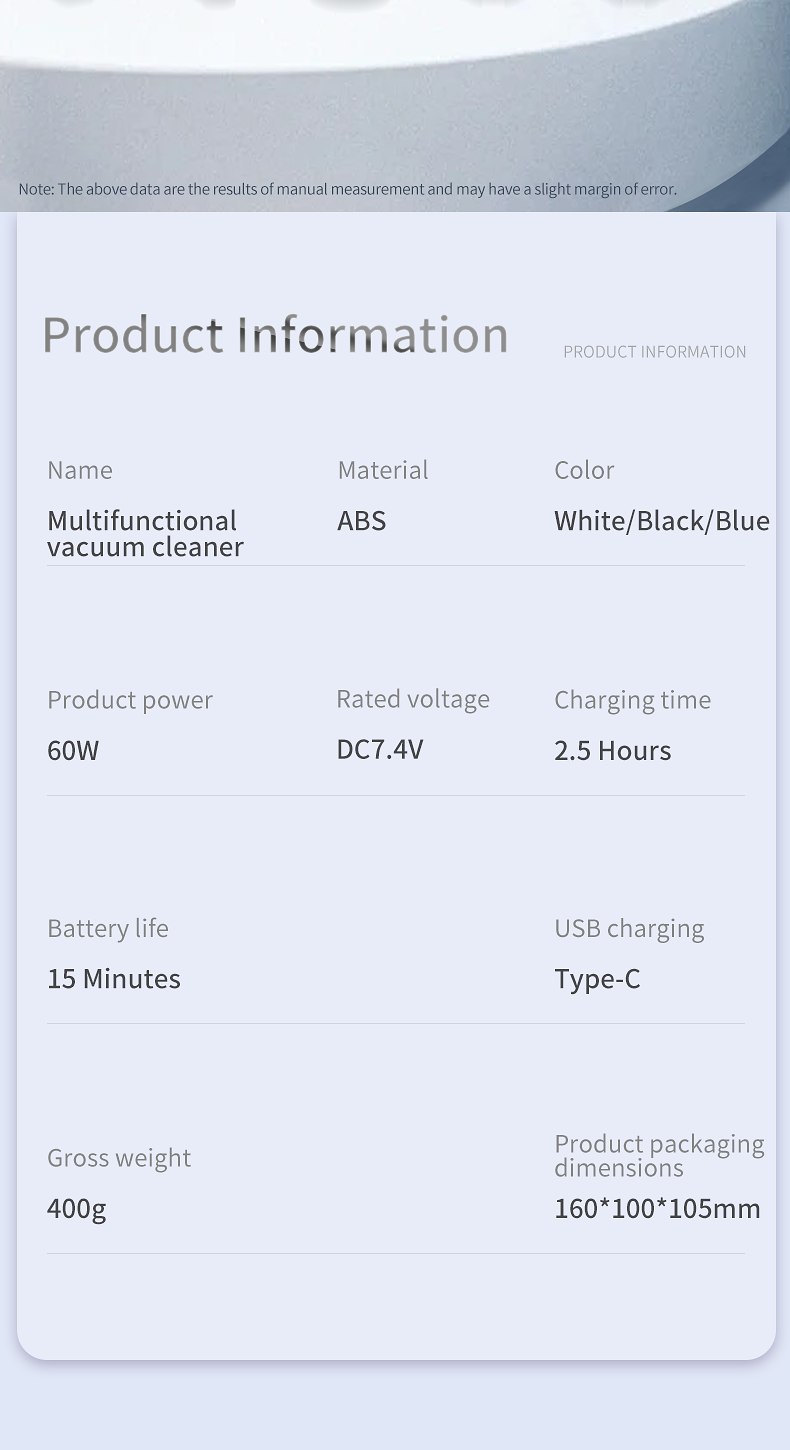
Task: Select the 60W power value
Action: (x=73, y=751)
